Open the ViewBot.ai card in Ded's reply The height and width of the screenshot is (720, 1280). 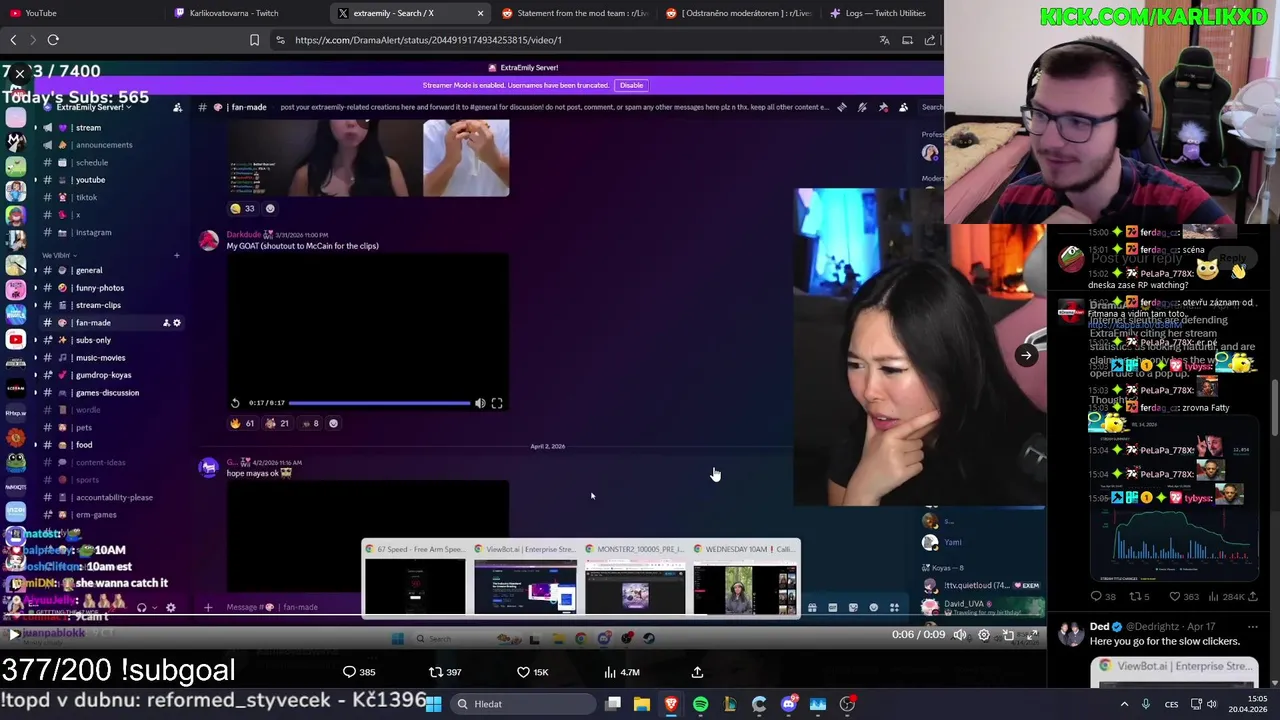(x=1174, y=672)
